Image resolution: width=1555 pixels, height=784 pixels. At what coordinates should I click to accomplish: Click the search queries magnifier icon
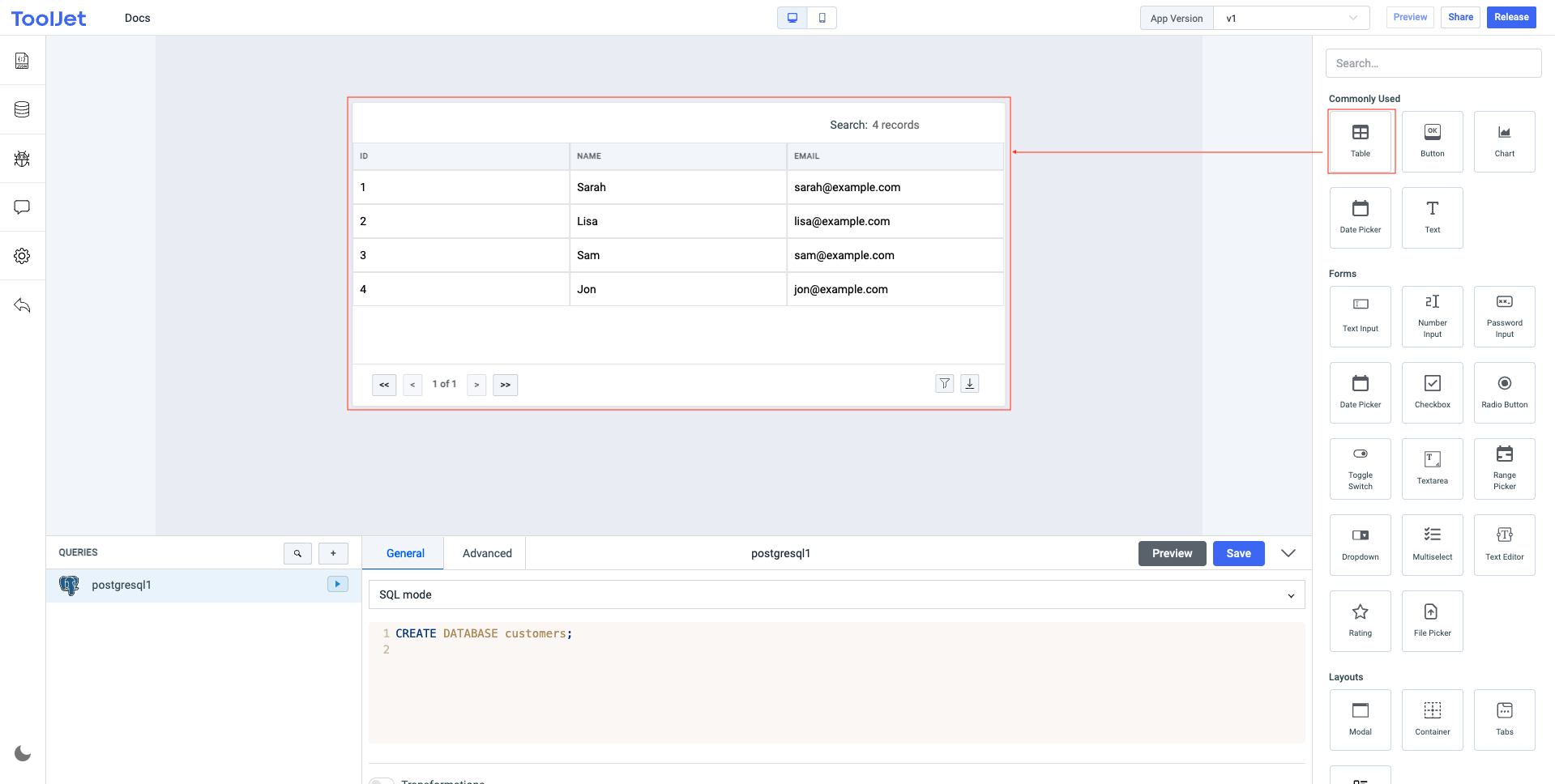click(x=297, y=553)
